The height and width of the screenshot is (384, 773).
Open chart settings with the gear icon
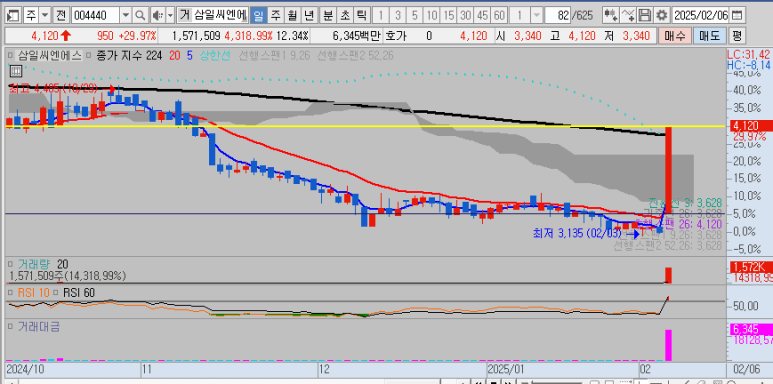(662, 15)
